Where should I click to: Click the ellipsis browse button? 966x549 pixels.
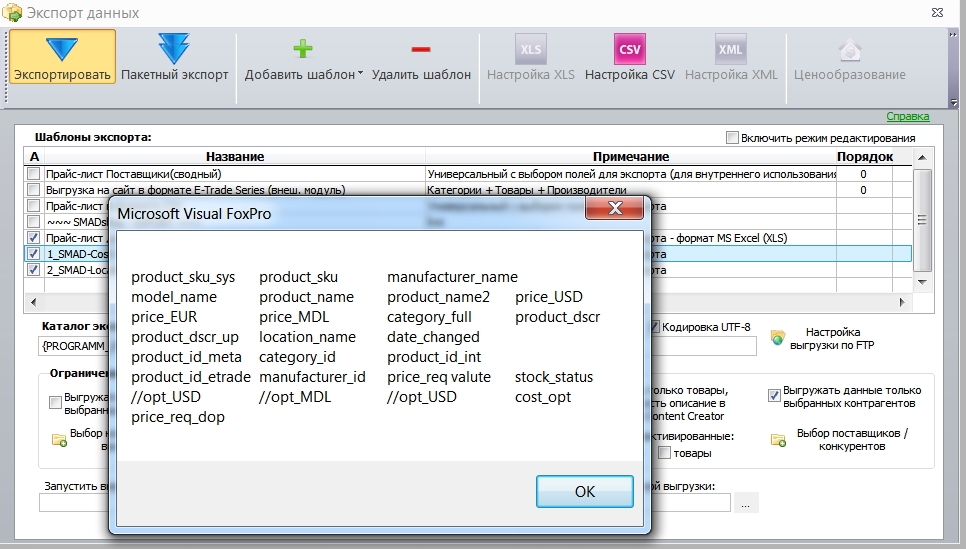(x=745, y=503)
